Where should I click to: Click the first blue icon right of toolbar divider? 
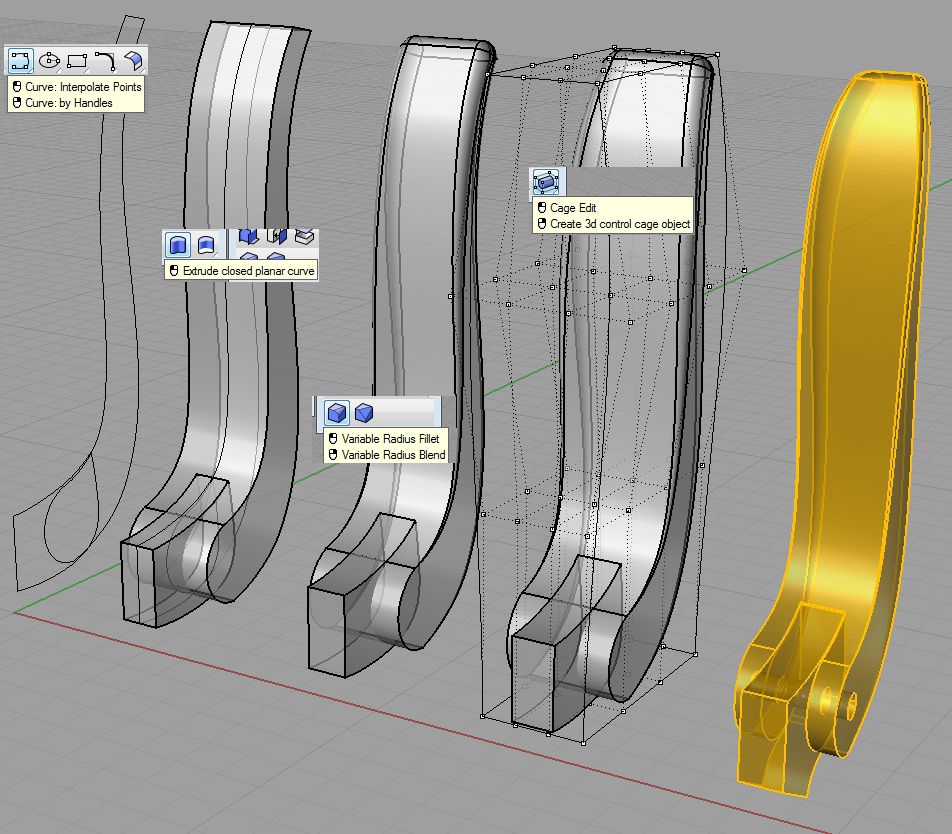point(248,237)
